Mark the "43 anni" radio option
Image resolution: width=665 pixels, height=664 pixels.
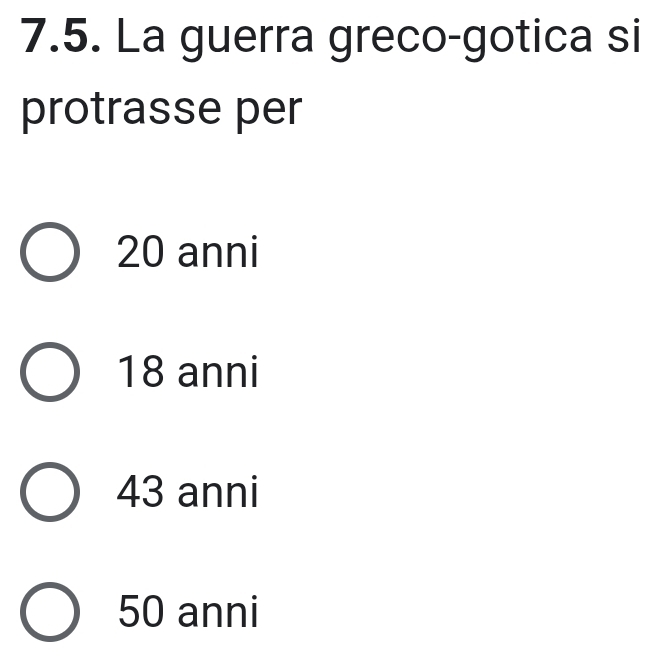tap(49, 494)
